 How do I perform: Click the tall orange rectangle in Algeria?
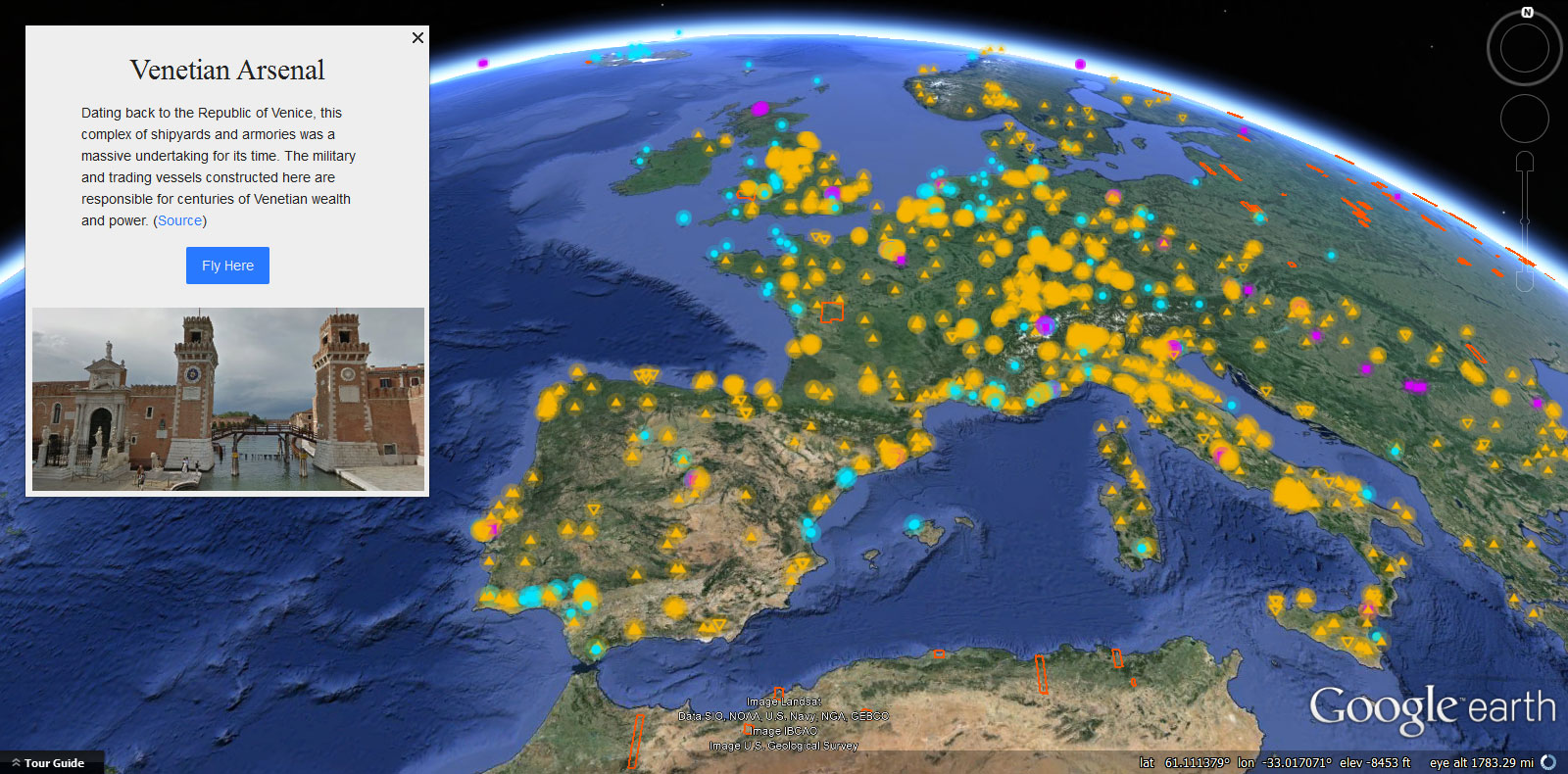(x=1041, y=674)
